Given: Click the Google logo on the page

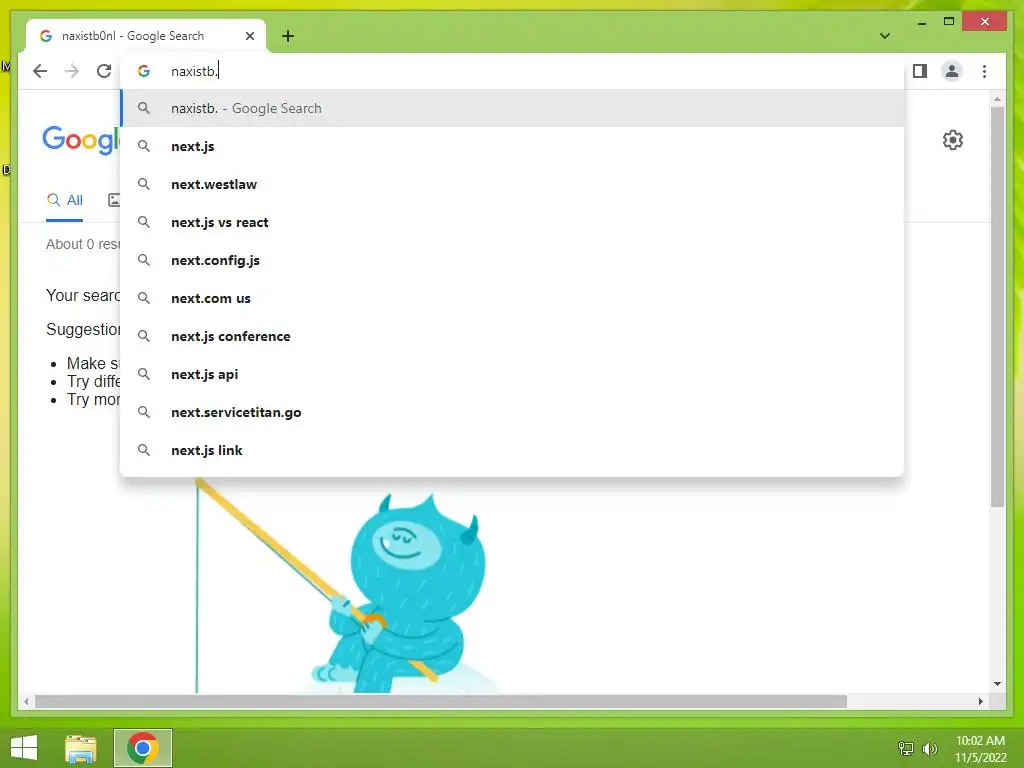Looking at the screenshot, I should (x=81, y=140).
